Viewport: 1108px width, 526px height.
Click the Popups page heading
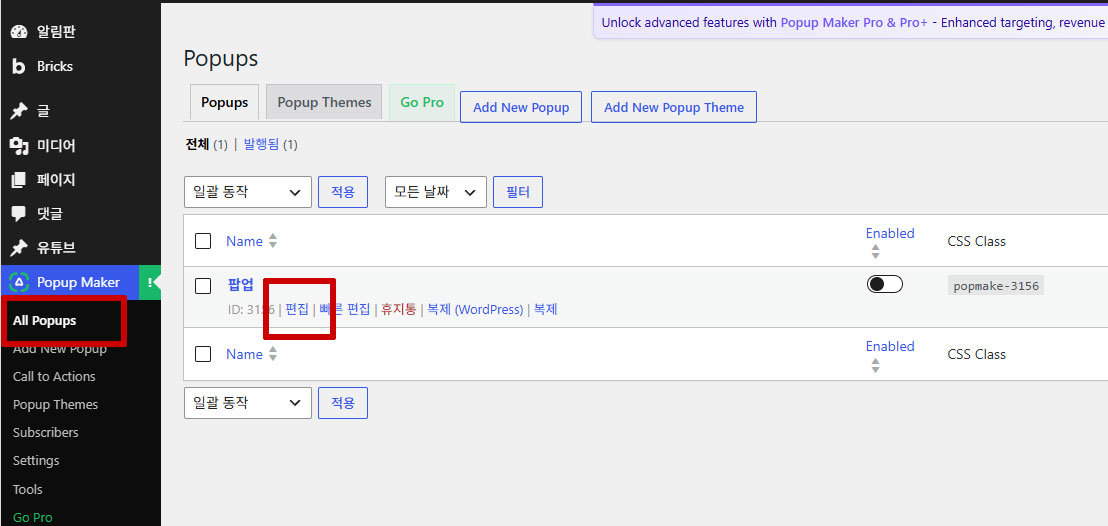pyautogui.click(x=221, y=59)
